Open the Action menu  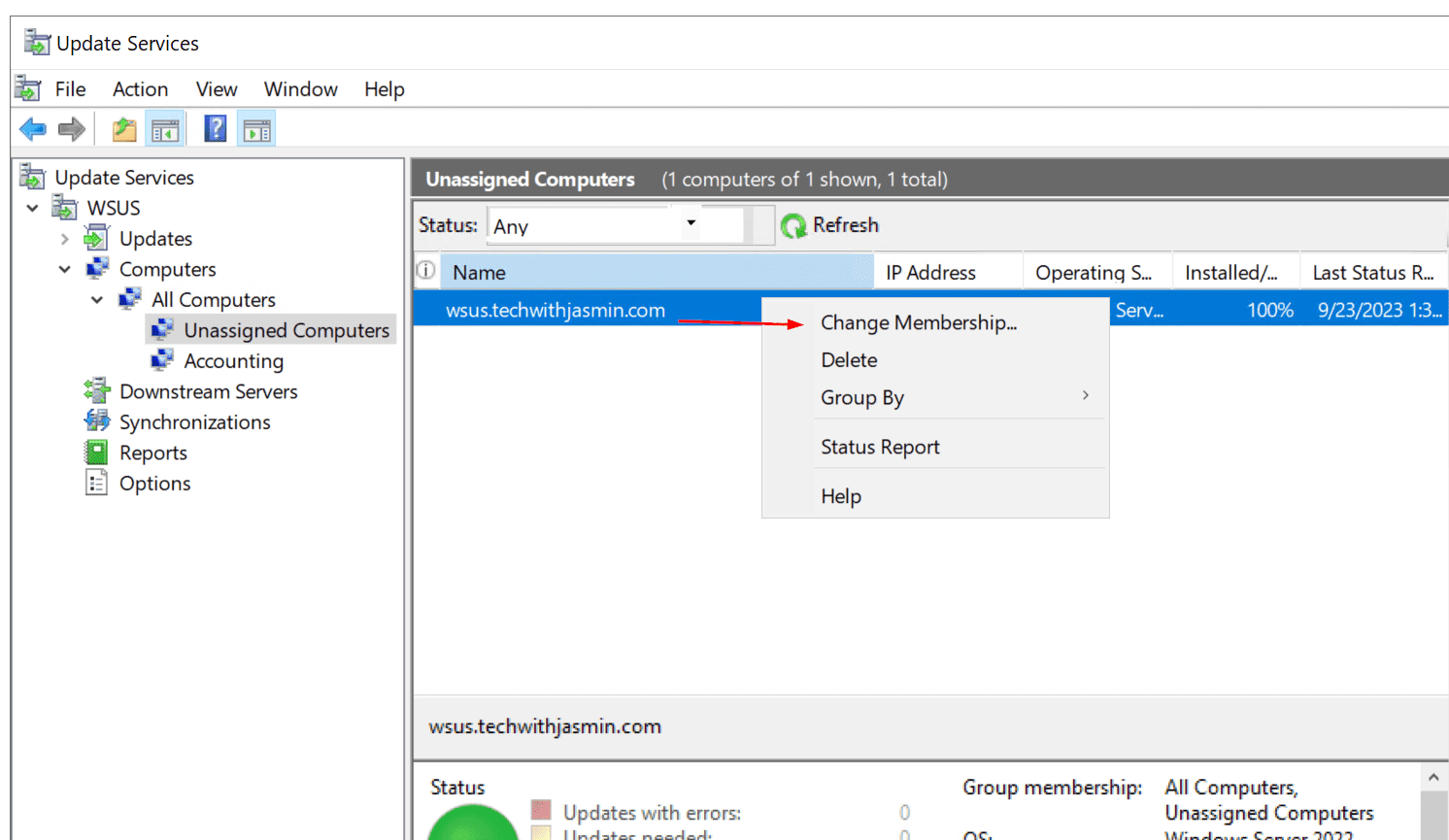point(140,89)
